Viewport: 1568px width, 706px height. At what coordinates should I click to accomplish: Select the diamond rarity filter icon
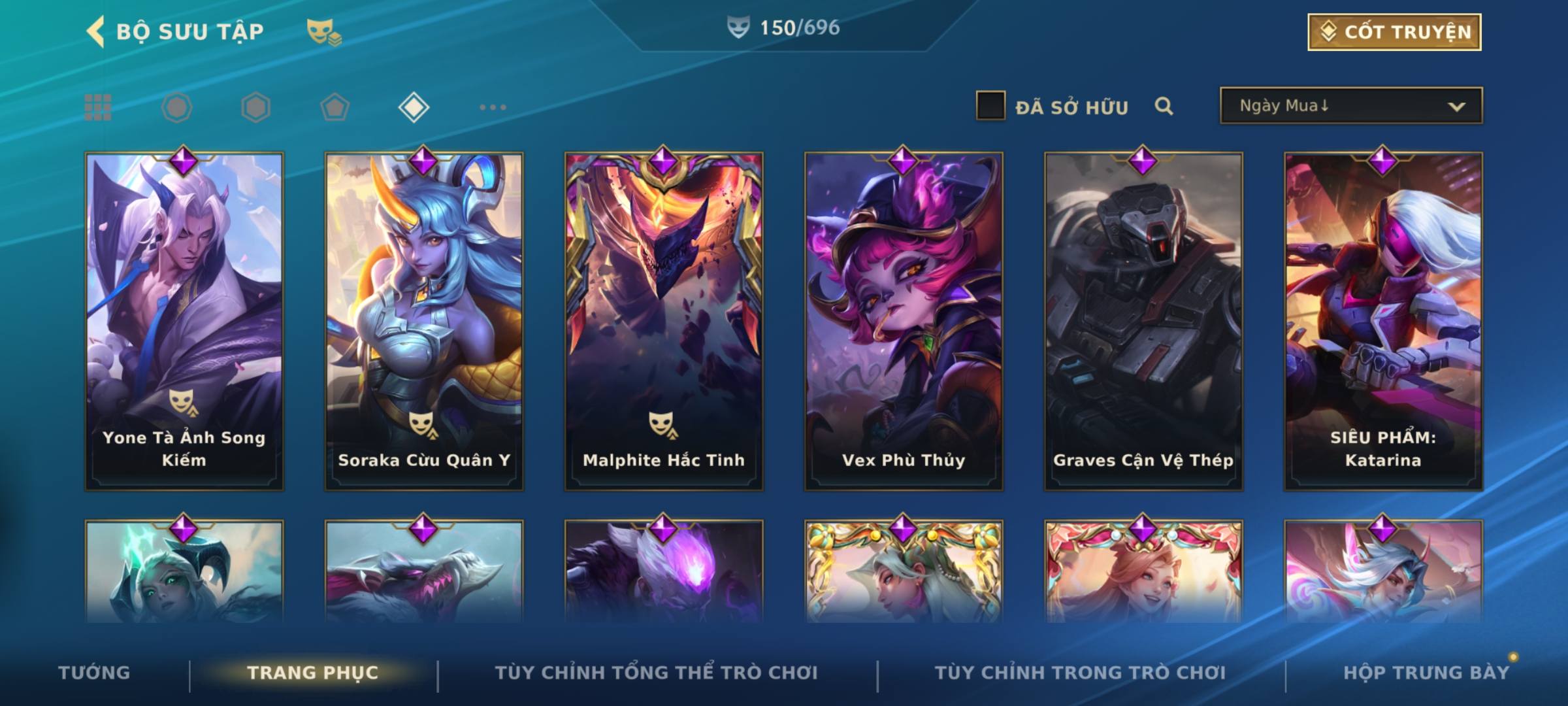coord(414,107)
